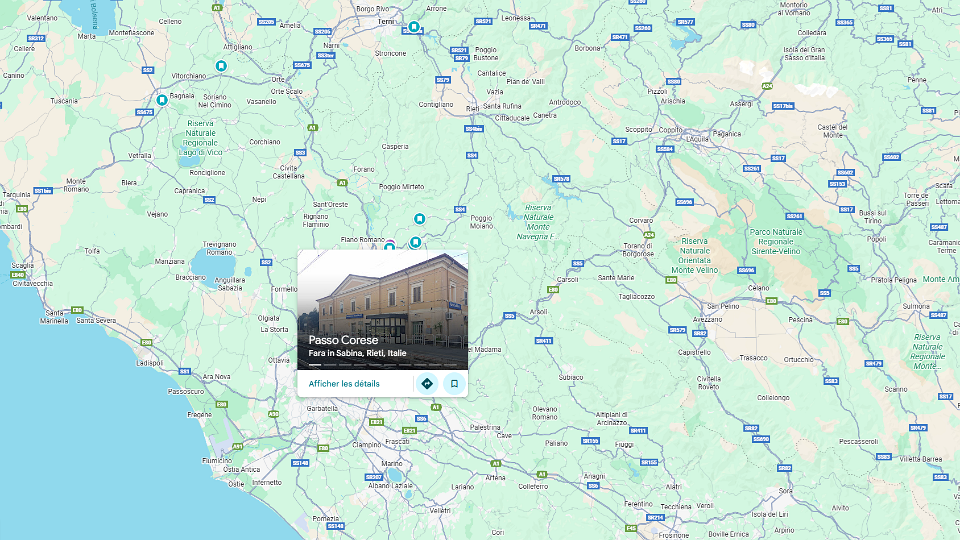Select the saved pin south of Attigliano

tap(221, 66)
